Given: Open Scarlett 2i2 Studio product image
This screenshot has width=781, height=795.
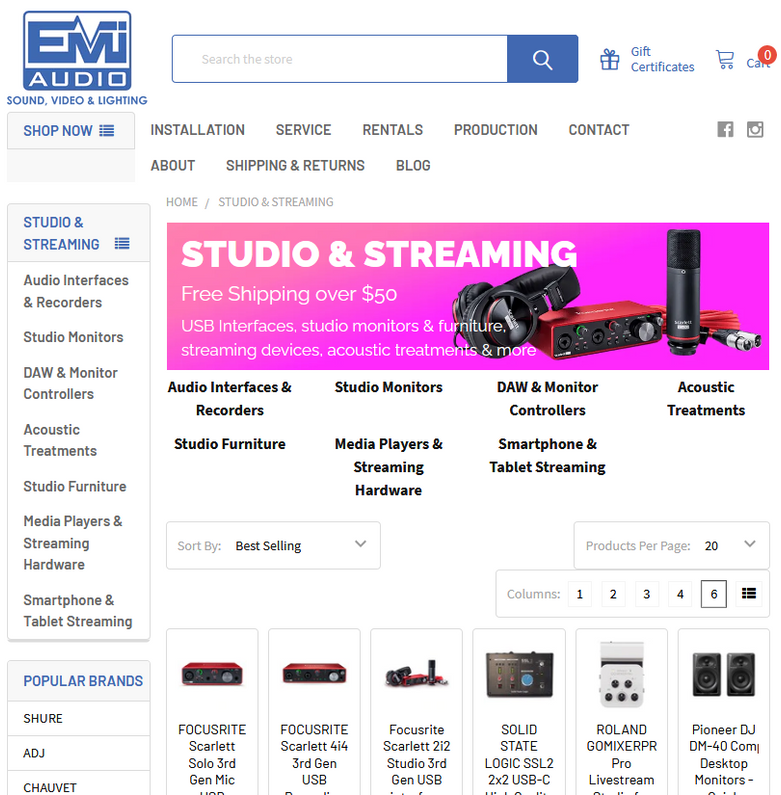Looking at the screenshot, I should [x=417, y=674].
